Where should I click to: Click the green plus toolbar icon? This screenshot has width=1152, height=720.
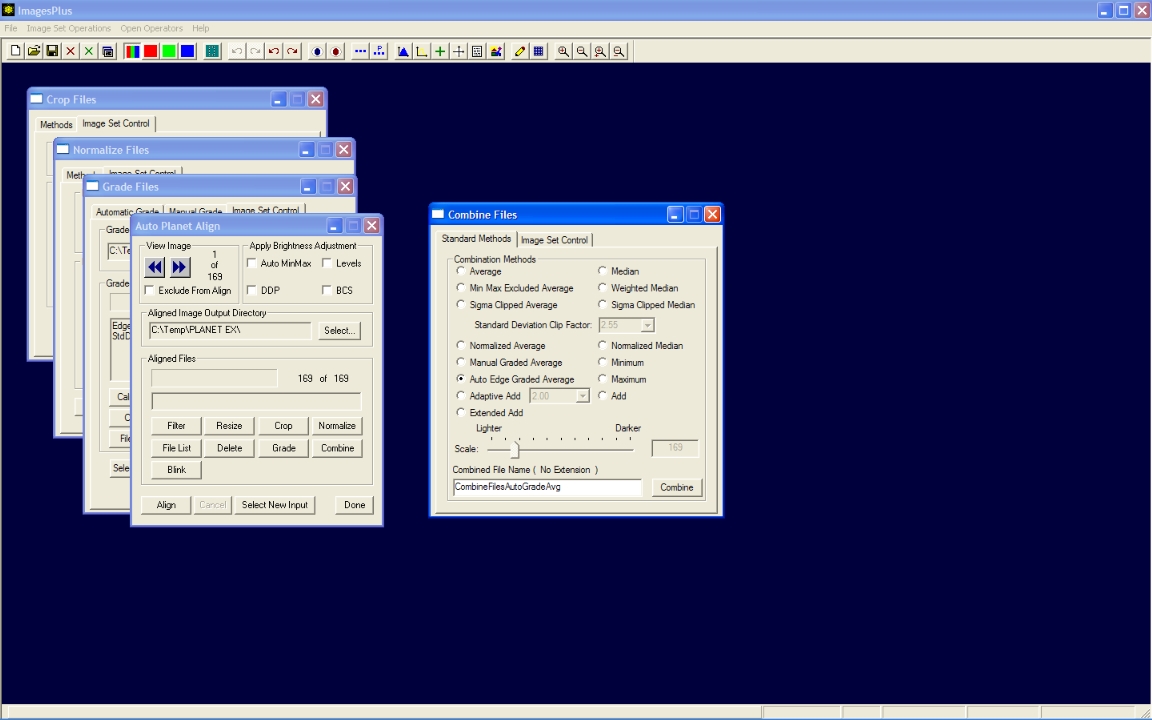point(440,51)
